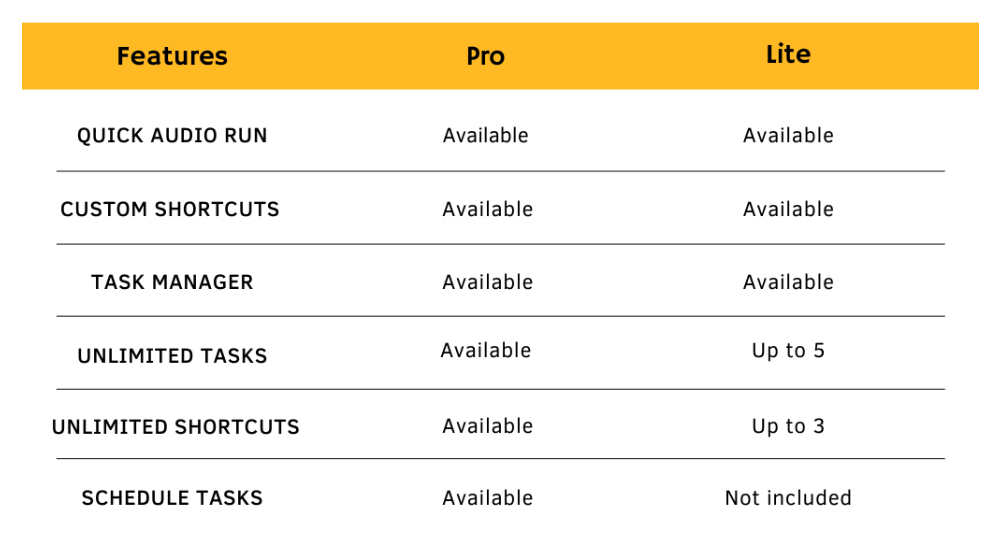
Task: Click the Task Manager feature label
Action: (172, 283)
